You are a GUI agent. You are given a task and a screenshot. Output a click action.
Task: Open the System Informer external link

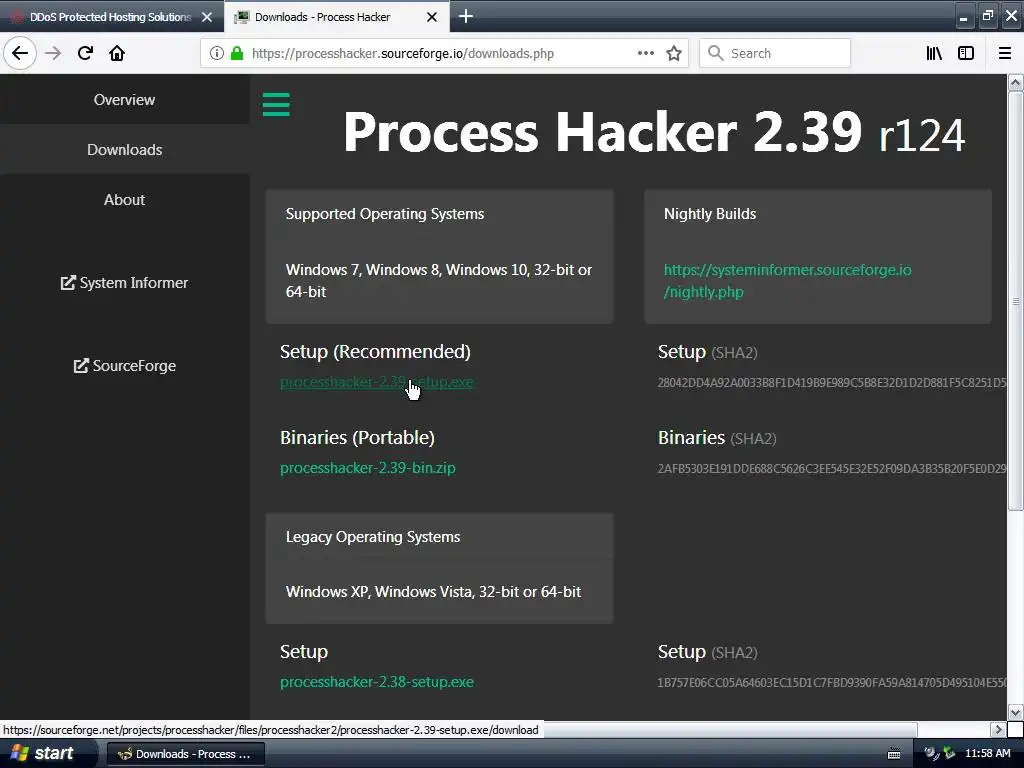tap(124, 283)
